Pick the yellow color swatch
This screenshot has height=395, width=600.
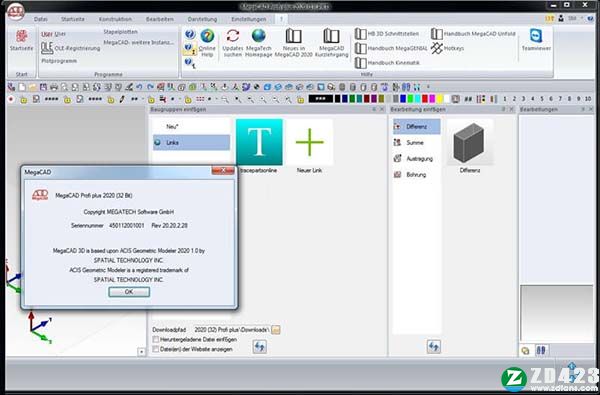[x=440, y=99]
